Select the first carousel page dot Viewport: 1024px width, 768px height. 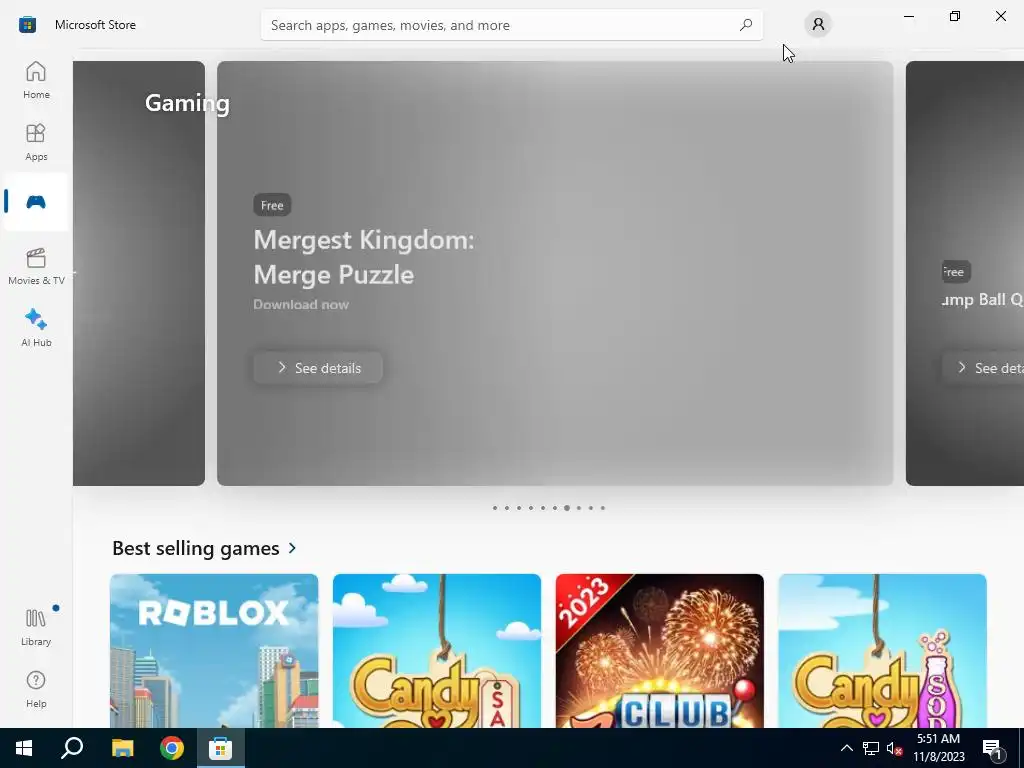[495, 508]
